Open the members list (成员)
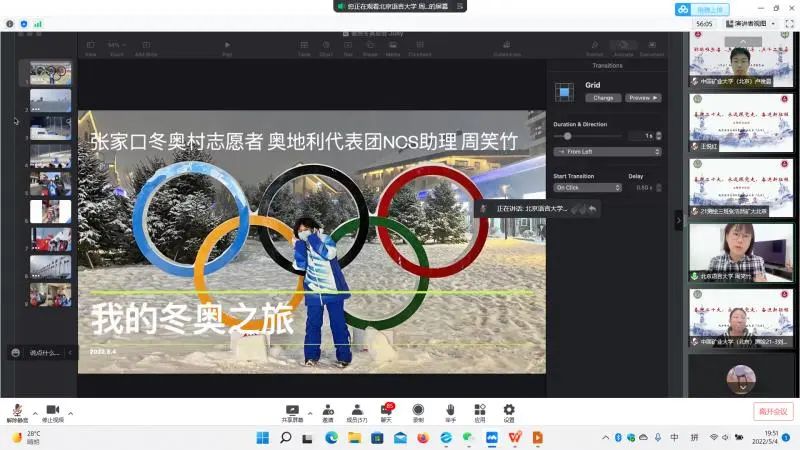800x450 pixels. (x=356, y=411)
